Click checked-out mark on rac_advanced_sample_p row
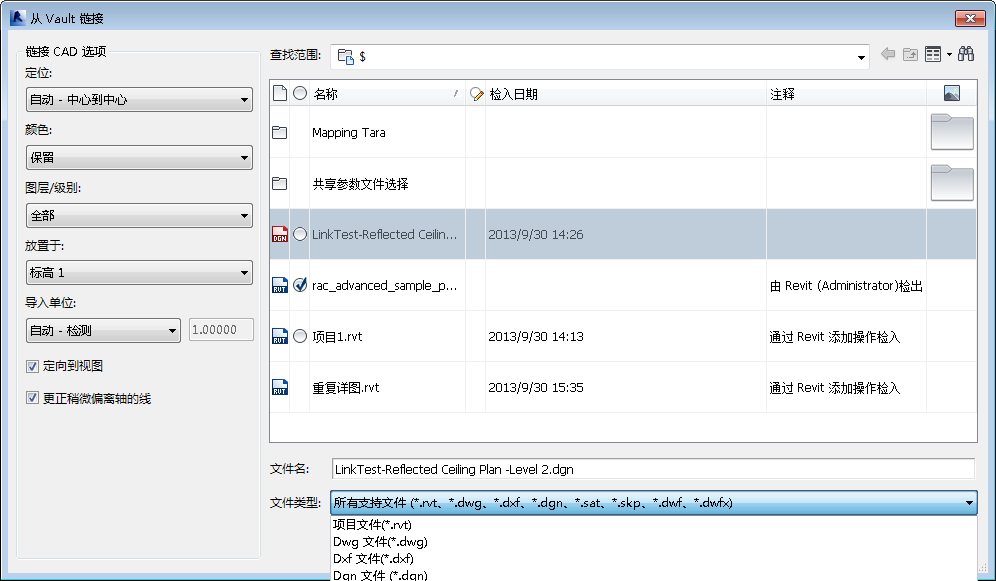 point(300,284)
